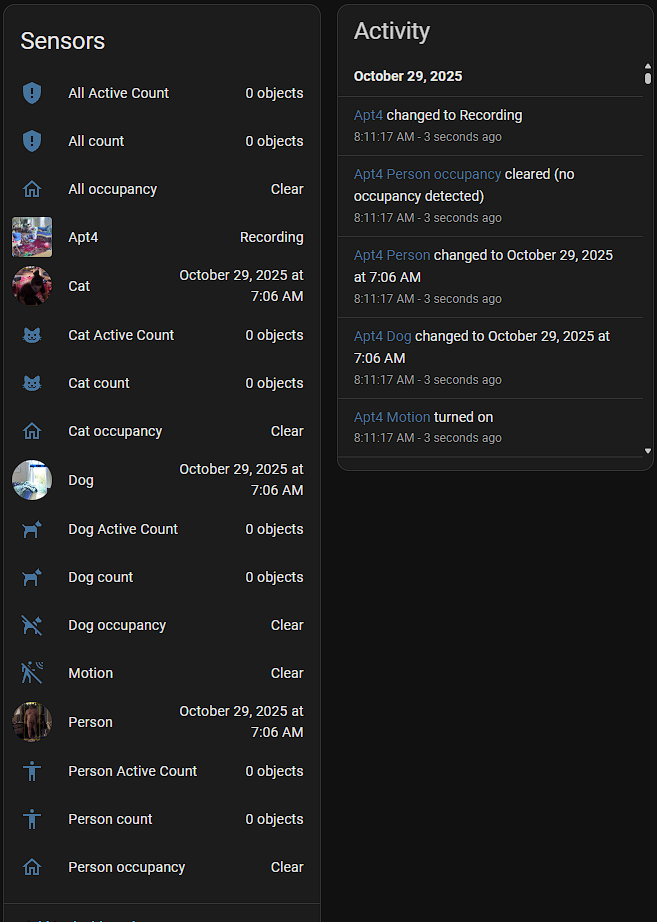Click the All occupancy home icon
Image resolution: width=657 pixels, height=922 pixels.
(x=32, y=189)
